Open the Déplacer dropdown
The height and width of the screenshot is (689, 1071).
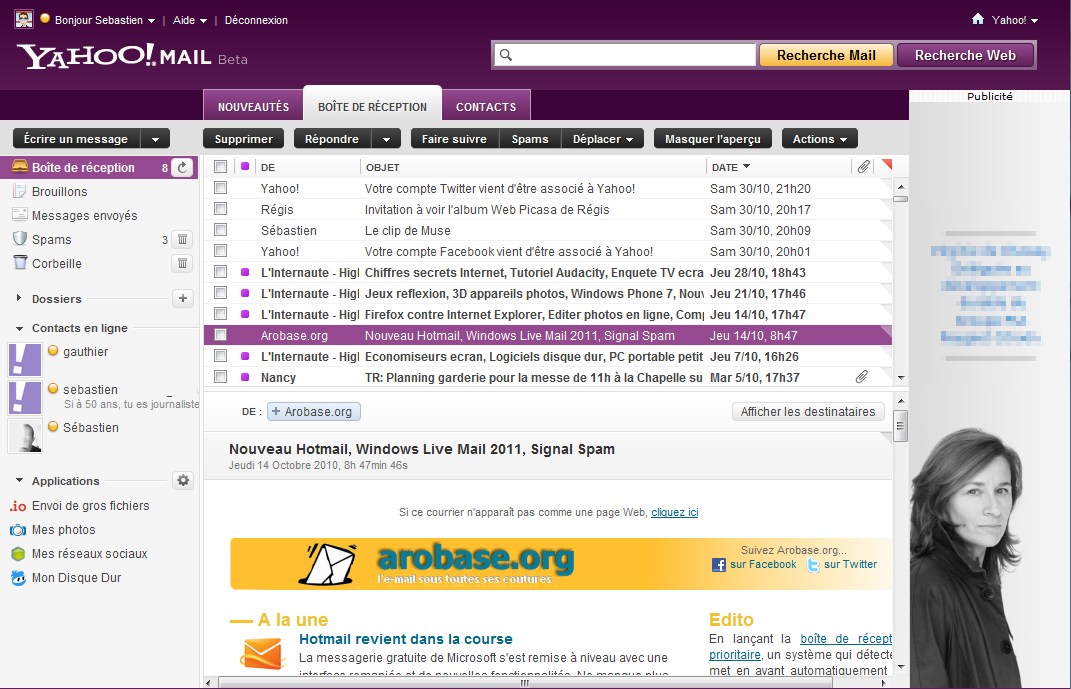click(602, 139)
